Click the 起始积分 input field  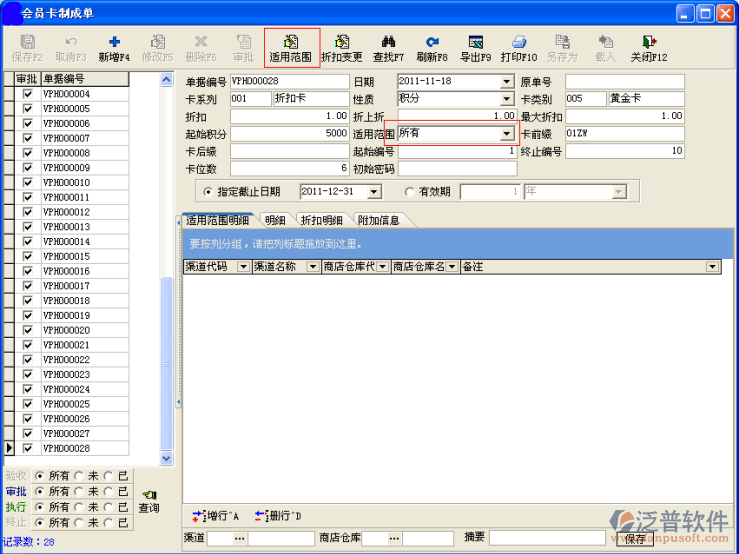(x=290, y=134)
